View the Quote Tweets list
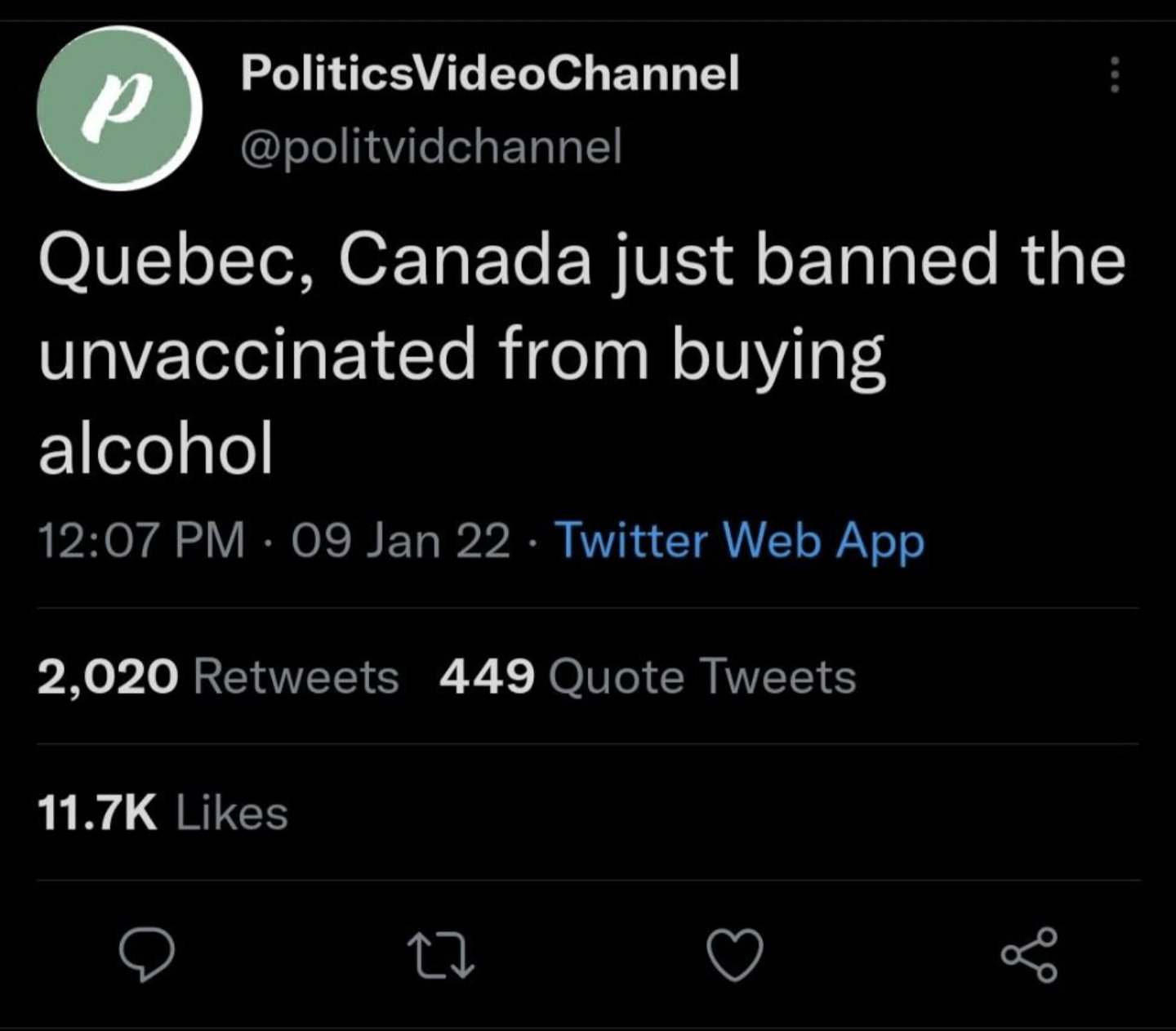Viewport: 1176px width, 1031px height. tap(703, 676)
